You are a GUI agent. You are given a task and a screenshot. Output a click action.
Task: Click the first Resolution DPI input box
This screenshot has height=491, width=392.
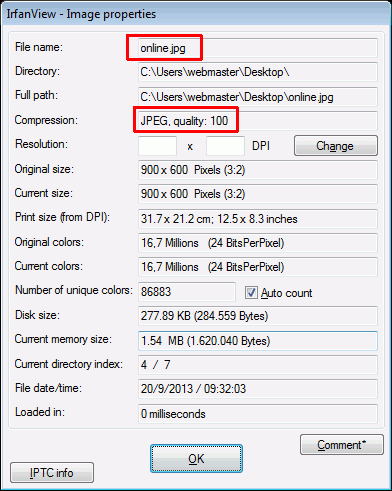pos(157,146)
